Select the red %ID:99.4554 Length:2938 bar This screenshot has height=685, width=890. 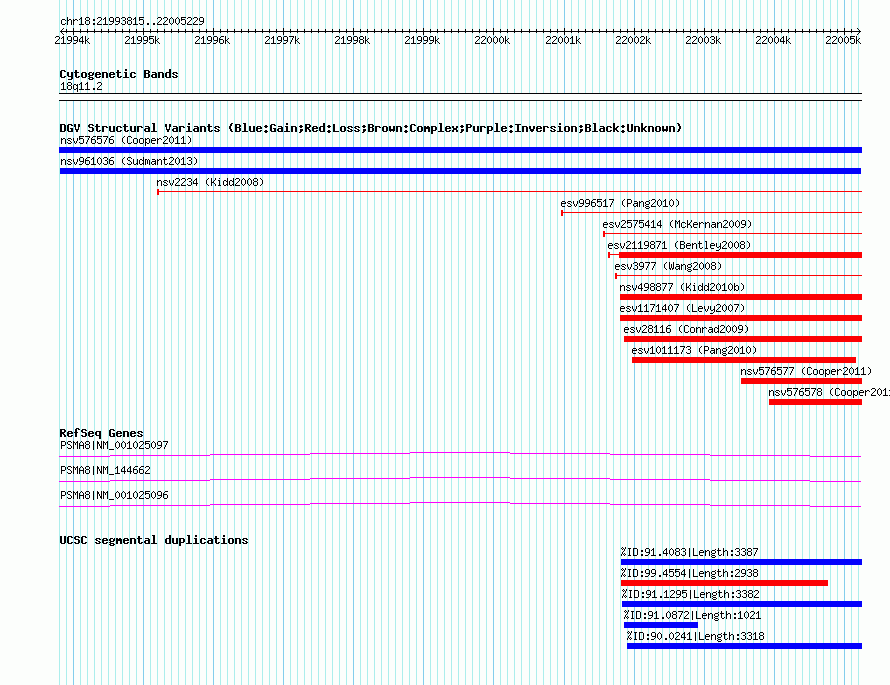[724, 583]
